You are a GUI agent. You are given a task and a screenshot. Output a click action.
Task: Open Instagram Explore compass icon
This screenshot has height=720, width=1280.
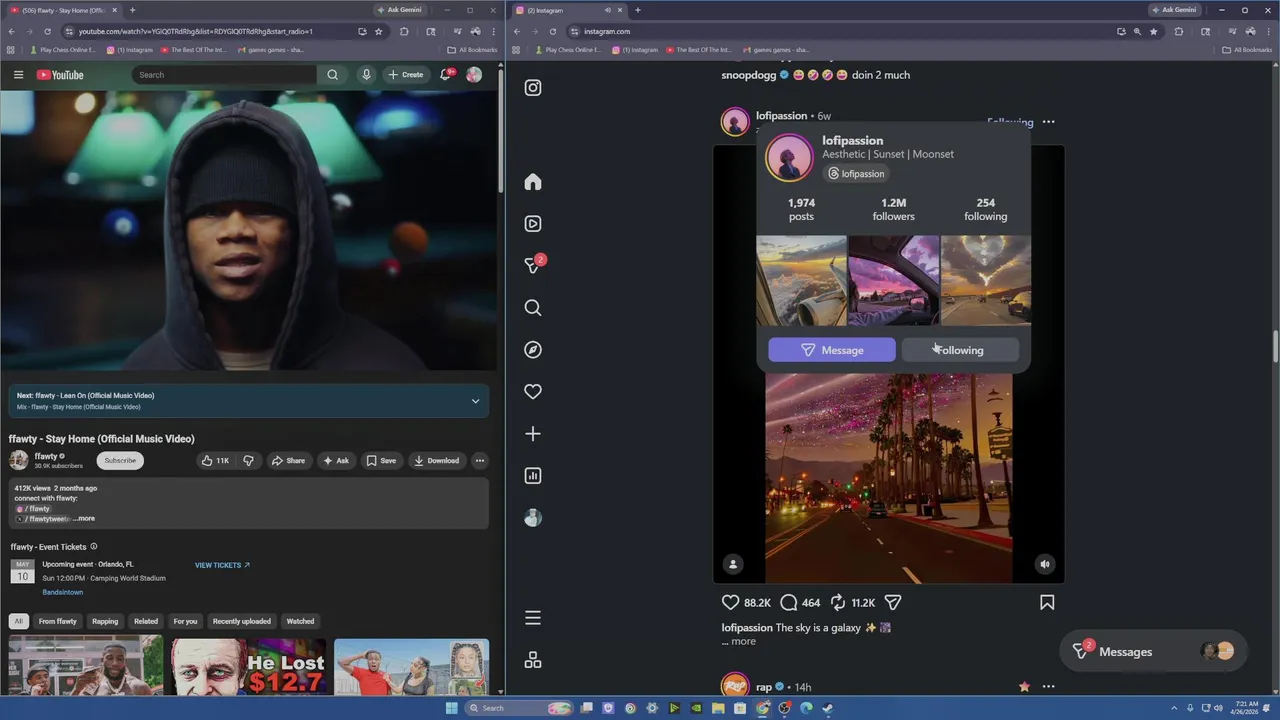coord(533,350)
